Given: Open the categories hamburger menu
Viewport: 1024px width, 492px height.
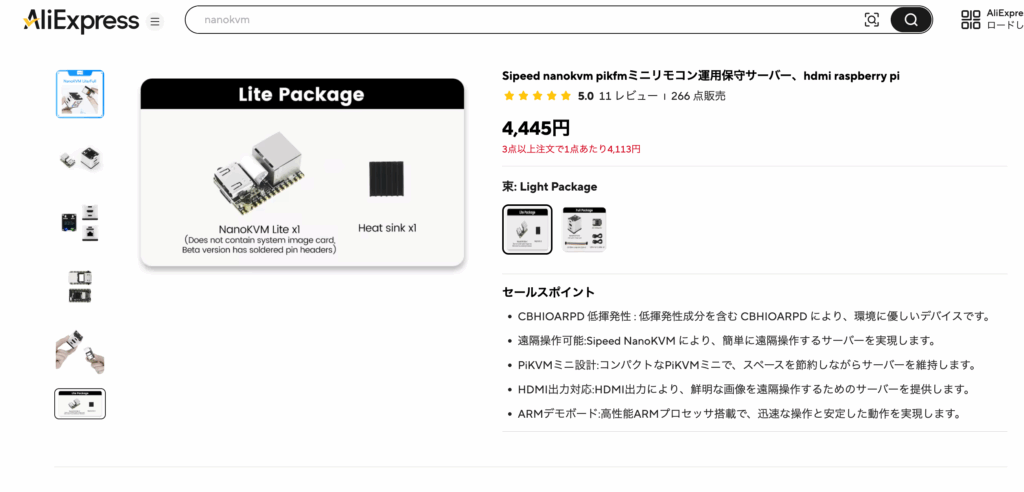Looking at the screenshot, I should 154,21.
